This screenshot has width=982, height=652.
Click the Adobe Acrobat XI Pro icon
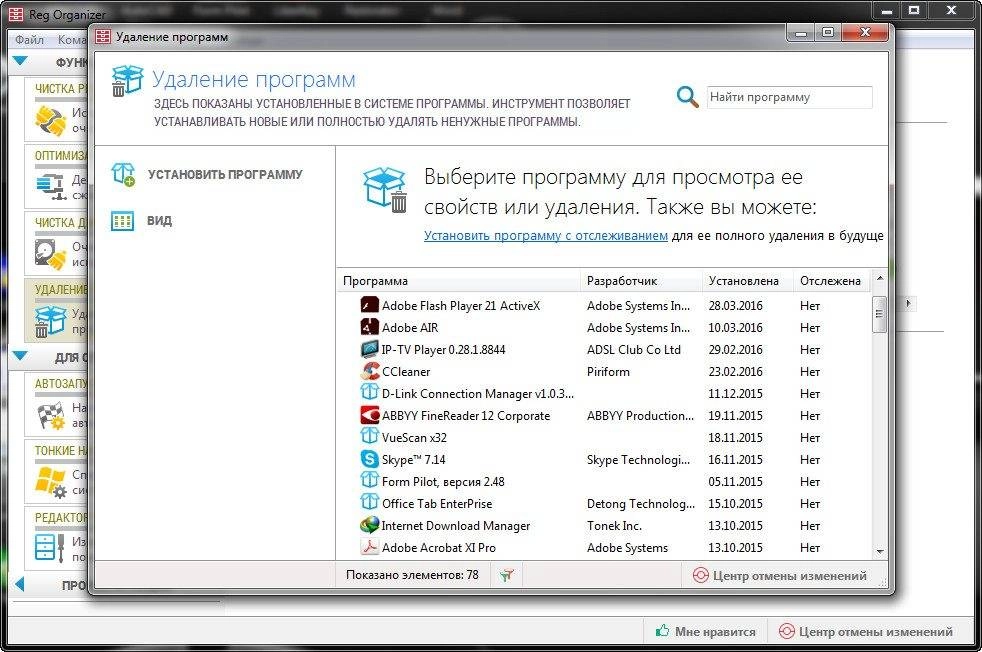(370, 547)
